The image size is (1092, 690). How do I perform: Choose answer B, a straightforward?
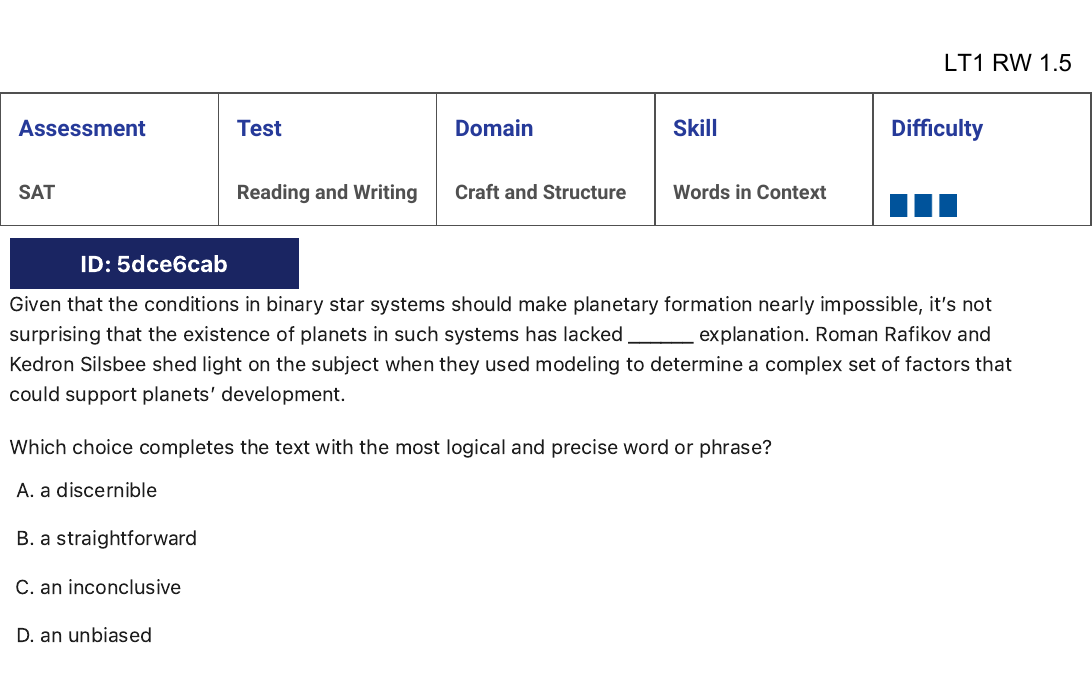(x=107, y=538)
